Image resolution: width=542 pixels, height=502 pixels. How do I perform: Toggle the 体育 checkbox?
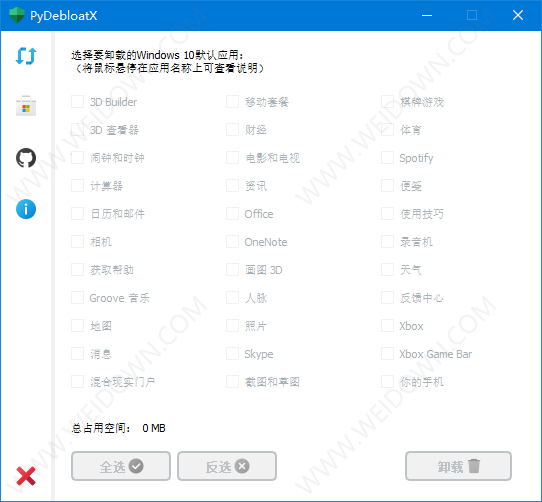coord(387,130)
